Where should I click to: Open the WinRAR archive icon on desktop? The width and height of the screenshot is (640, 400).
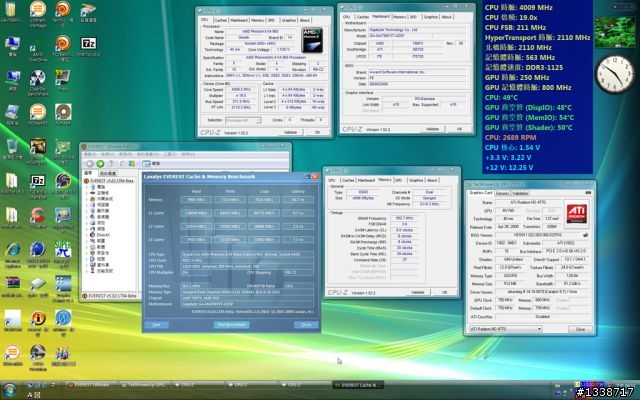[x=12, y=286]
